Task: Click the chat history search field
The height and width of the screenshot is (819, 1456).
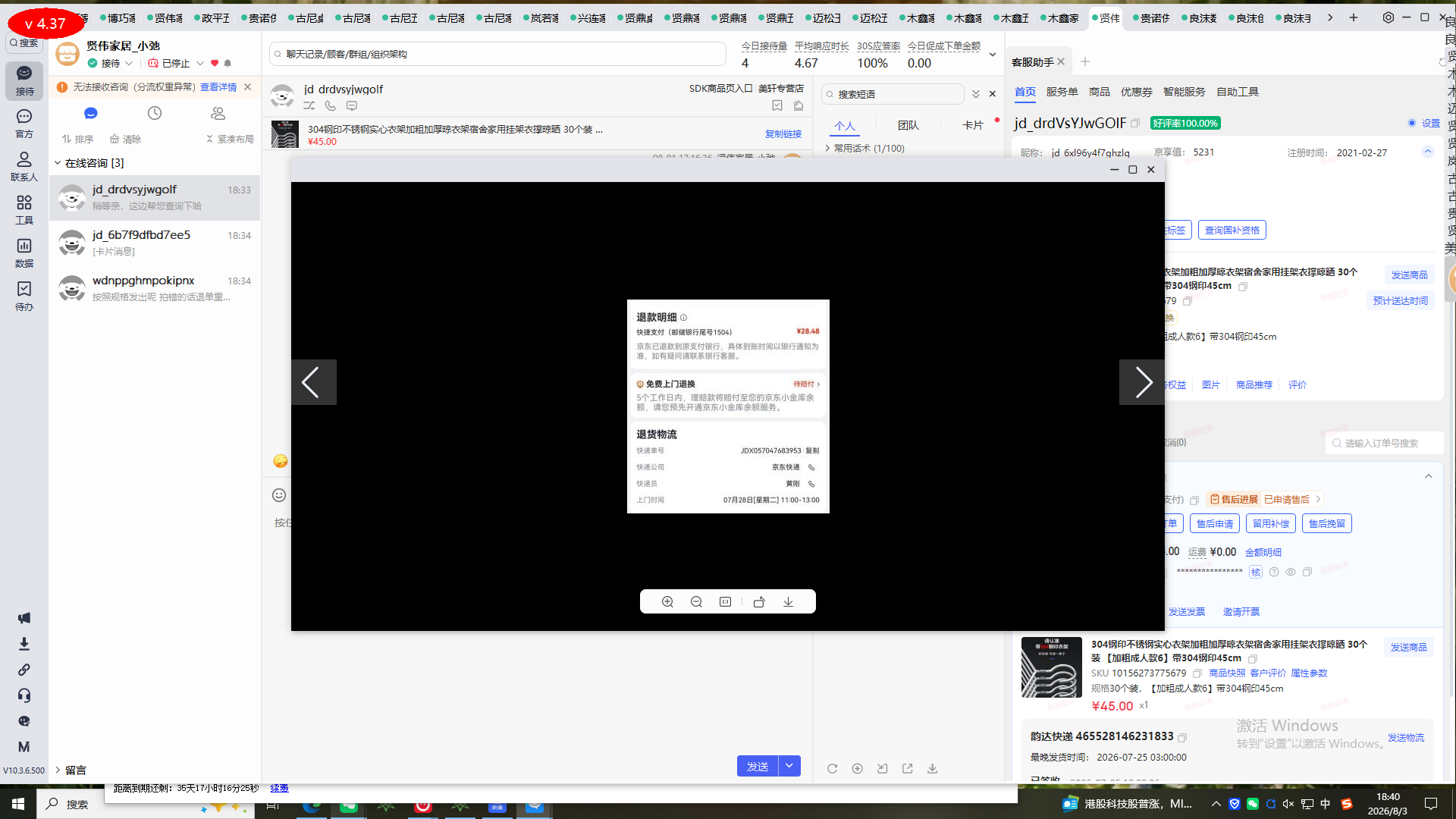Action: click(497, 54)
